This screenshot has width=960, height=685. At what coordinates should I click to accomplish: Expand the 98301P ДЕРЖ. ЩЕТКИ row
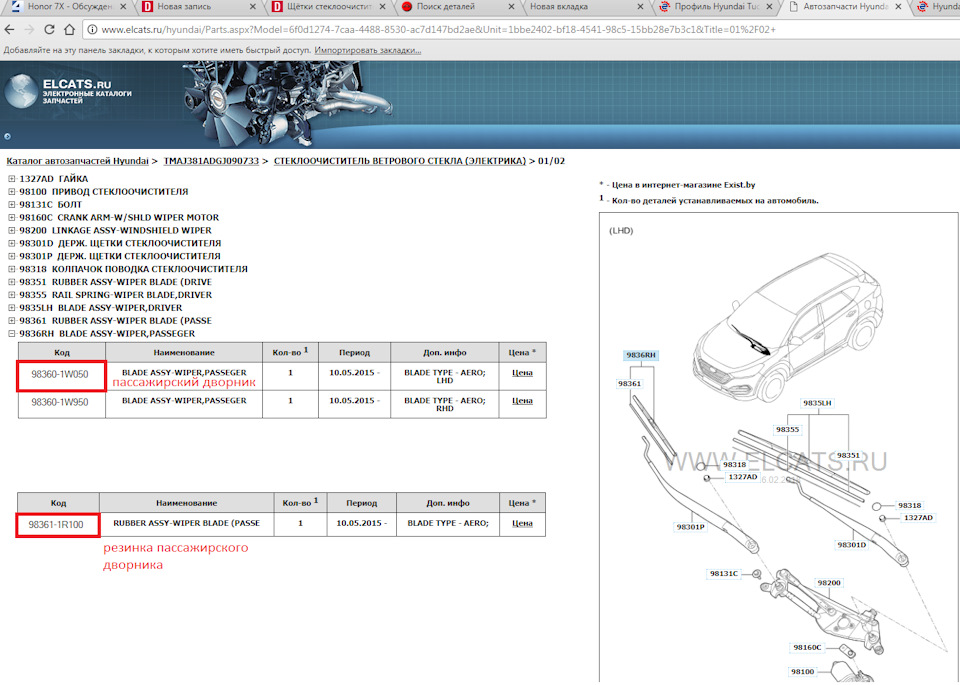pos(12,256)
